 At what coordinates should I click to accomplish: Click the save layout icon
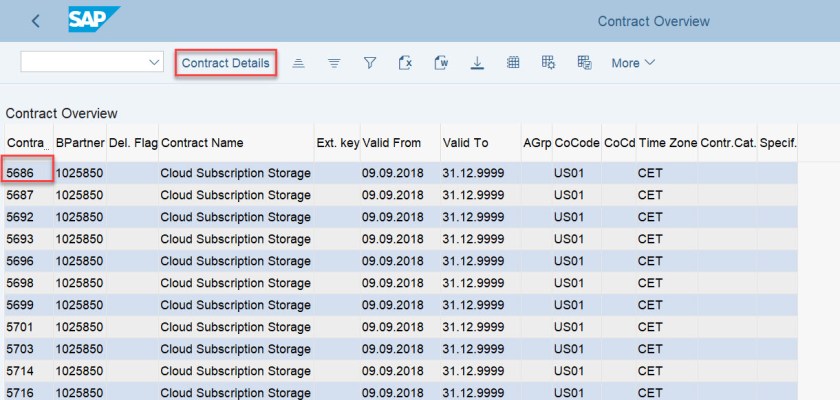tap(584, 63)
